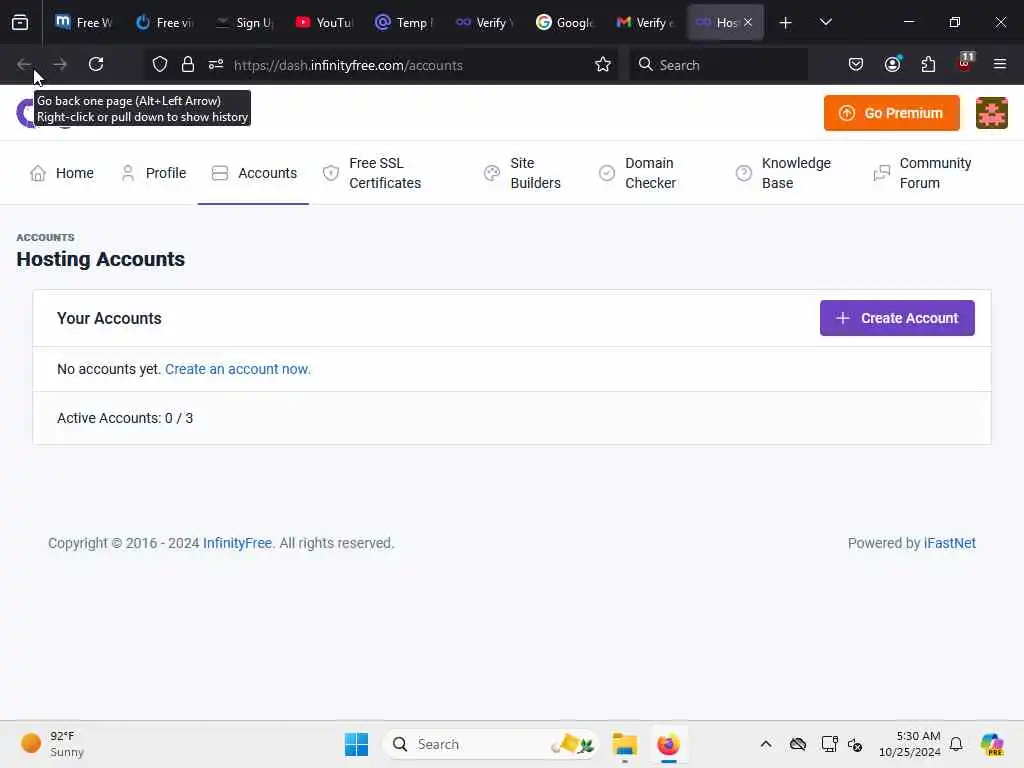This screenshot has height=768, width=1024.
Task: Click the Go Premium button
Action: [x=891, y=113]
